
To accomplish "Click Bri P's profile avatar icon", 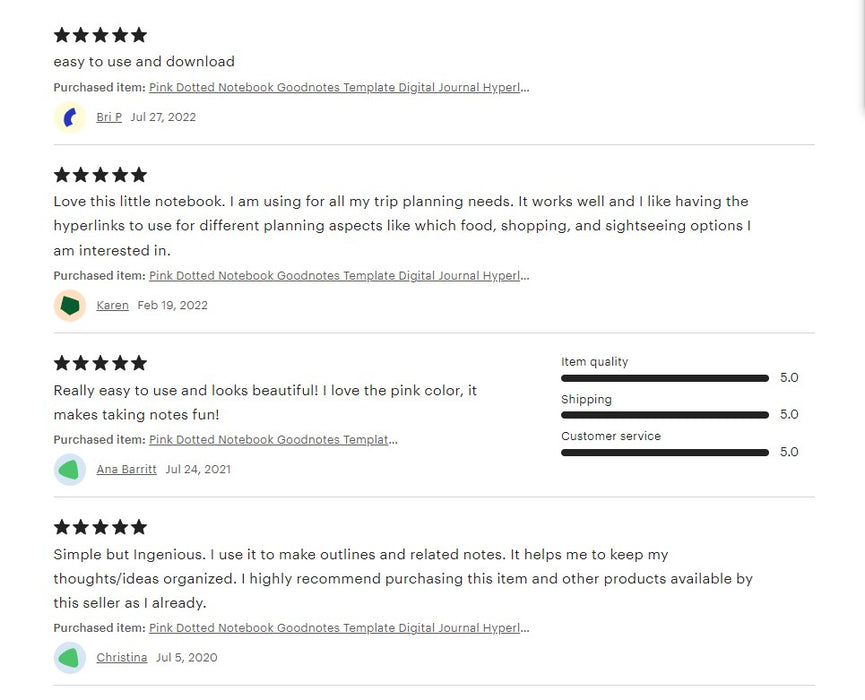I will [x=69, y=117].
